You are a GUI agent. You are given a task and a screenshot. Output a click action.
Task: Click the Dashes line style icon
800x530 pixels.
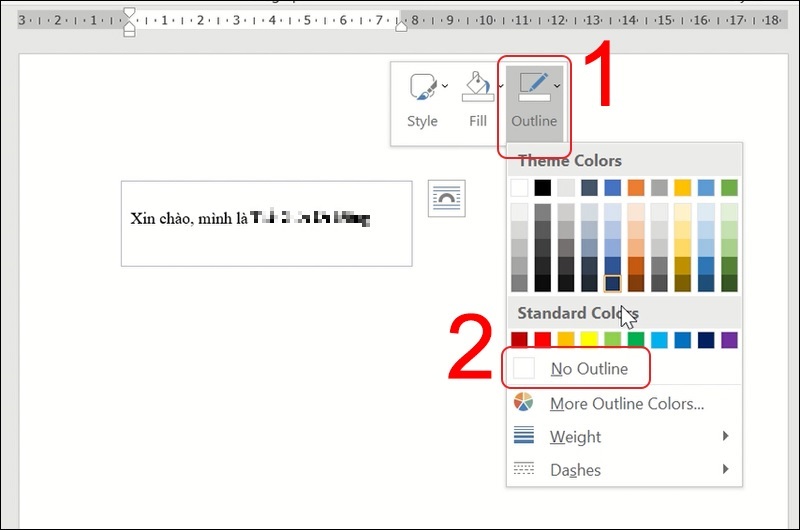pos(523,469)
